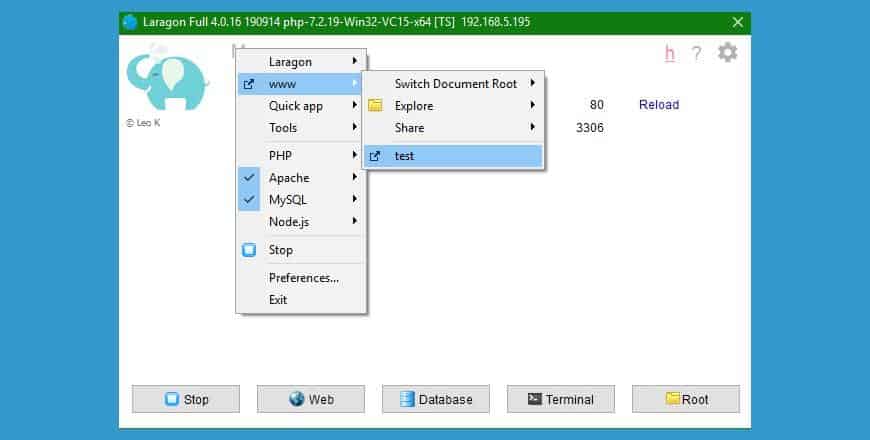The height and width of the screenshot is (440, 870).
Task: Choose Explore in the www submenu
Action: pos(453,106)
